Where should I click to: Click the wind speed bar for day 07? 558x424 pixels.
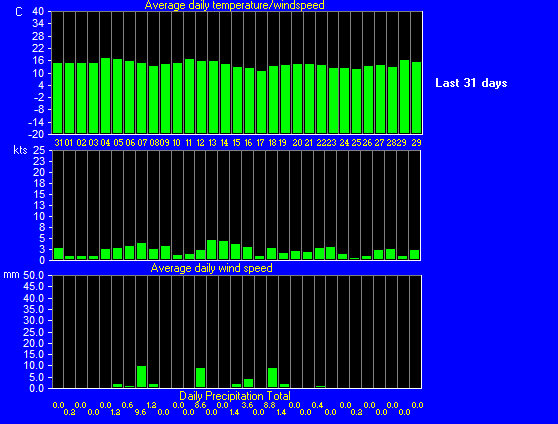pyautogui.click(x=141, y=251)
